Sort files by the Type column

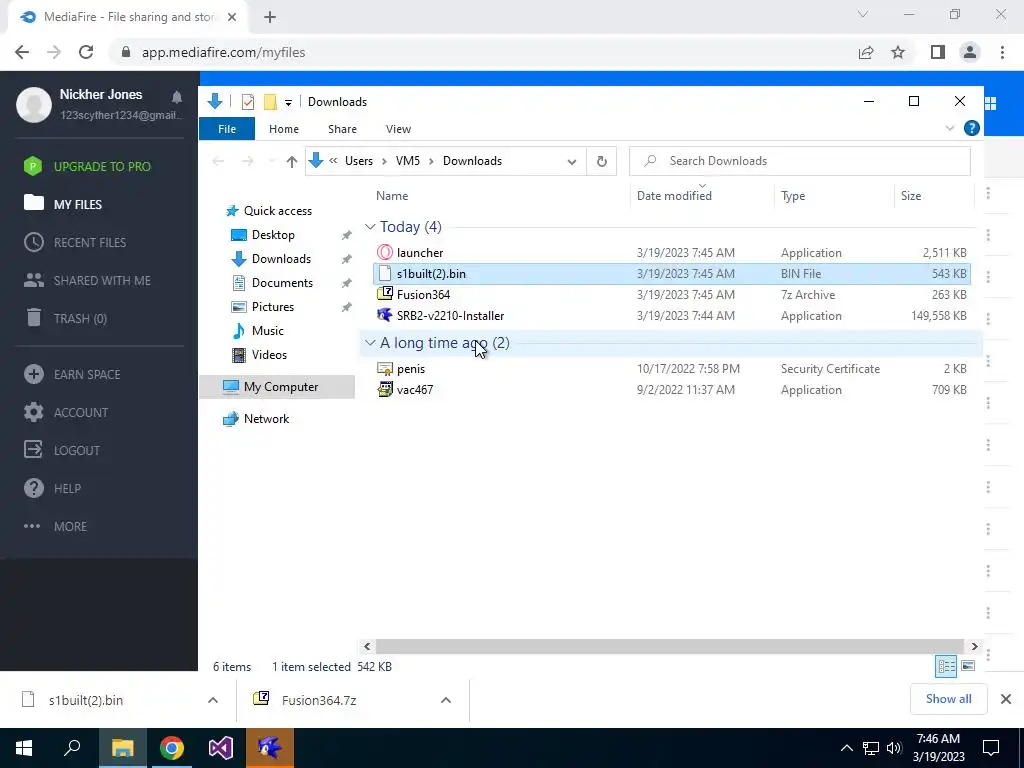(x=793, y=196)
